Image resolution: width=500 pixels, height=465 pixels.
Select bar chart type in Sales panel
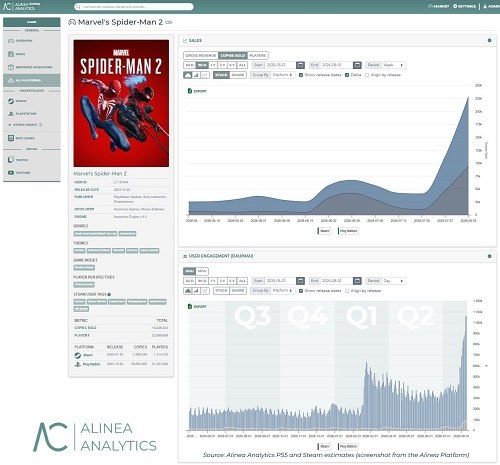point(196,75)
